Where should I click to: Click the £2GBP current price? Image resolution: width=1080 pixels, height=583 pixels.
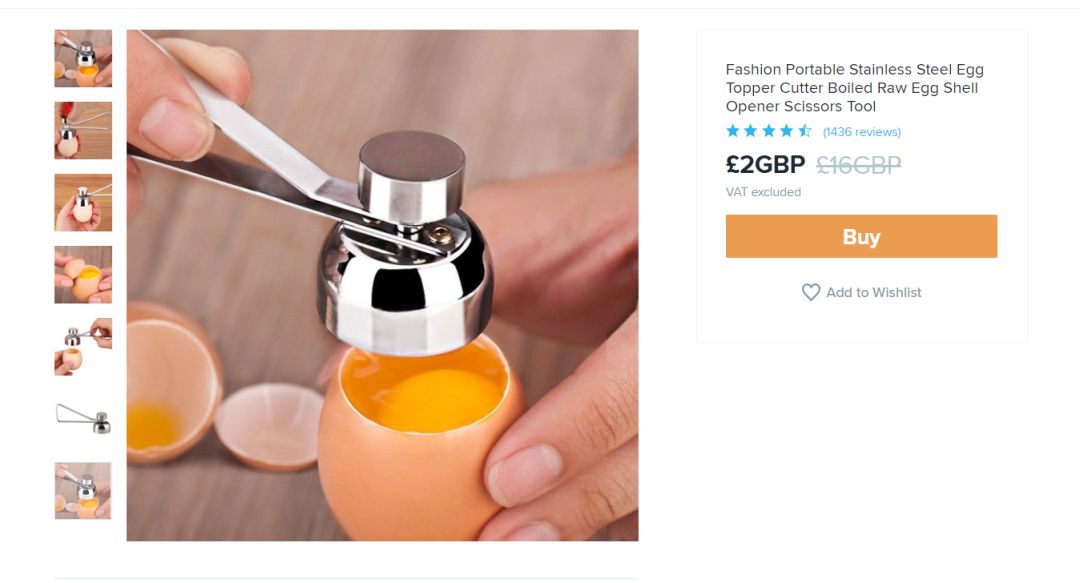point(765,165)
